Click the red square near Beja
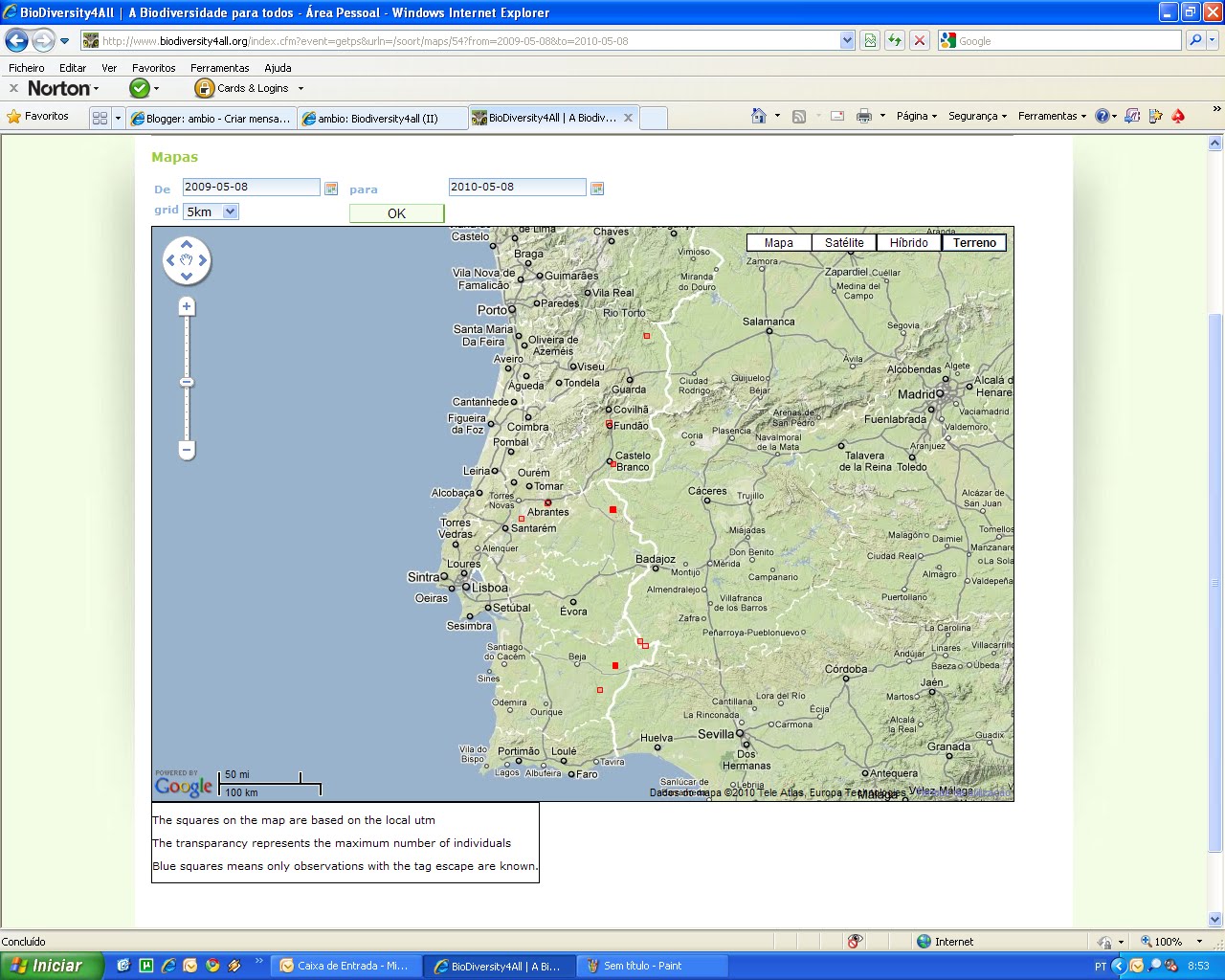The width and height of the screenshot is (1225, 980). pos(615,665)
